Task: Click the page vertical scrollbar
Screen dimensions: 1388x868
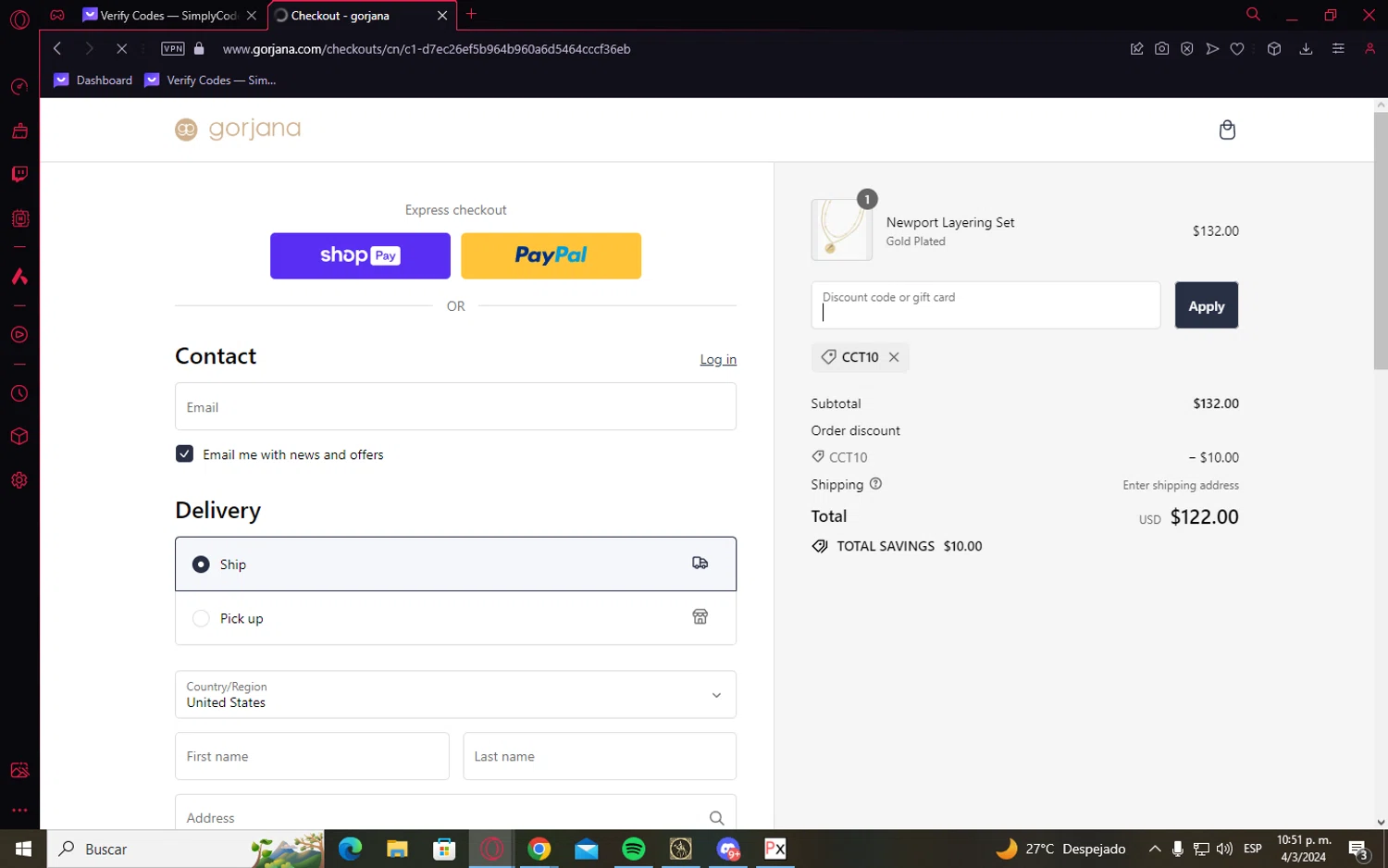Action: (1381, 241)
